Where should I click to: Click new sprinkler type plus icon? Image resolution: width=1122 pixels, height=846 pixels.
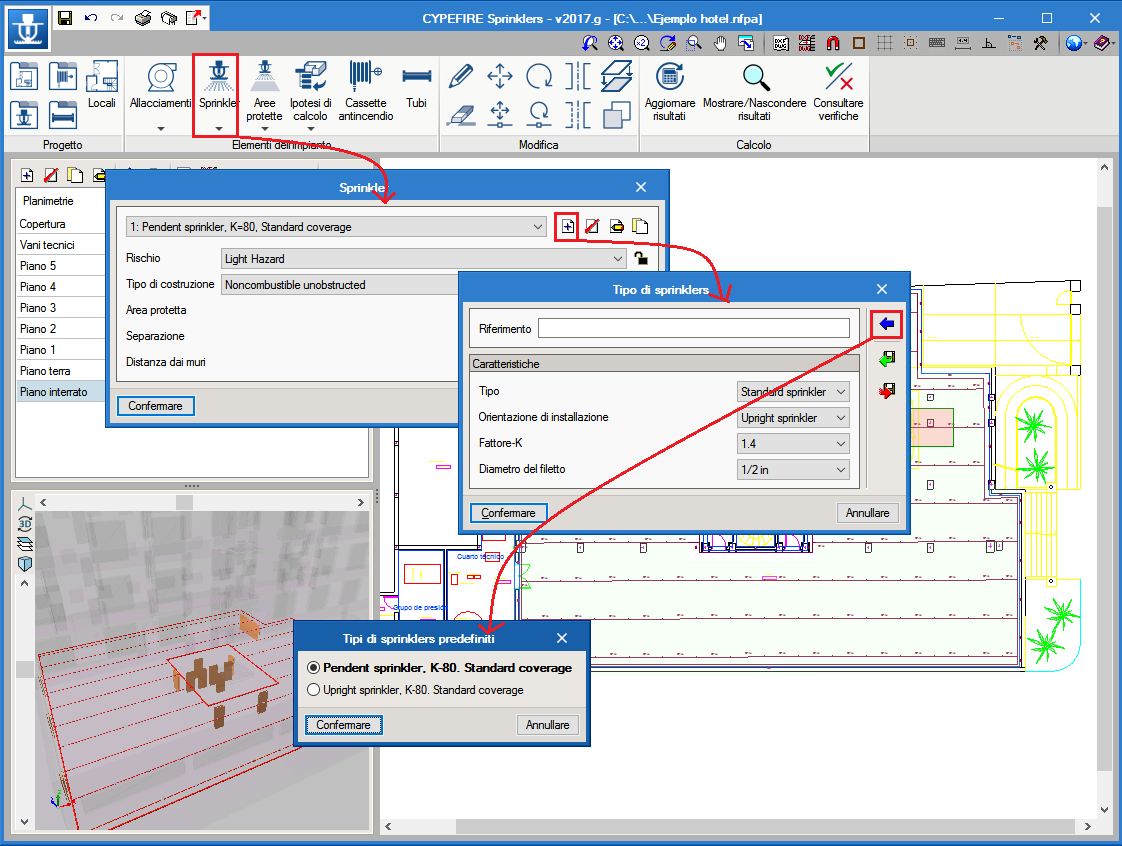click(567, 226)
